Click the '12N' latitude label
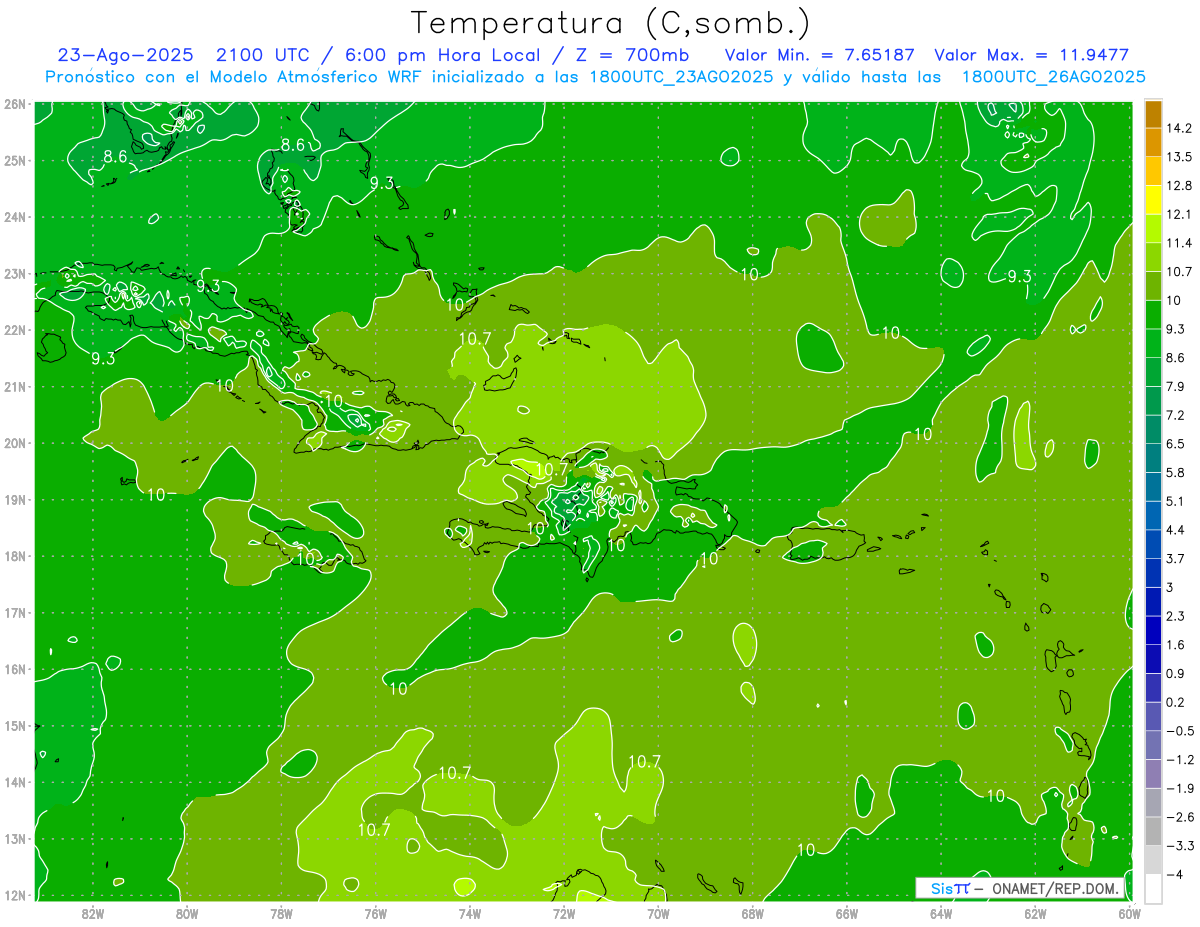This screenshot has height=927, width=1200. click(14, 895)
